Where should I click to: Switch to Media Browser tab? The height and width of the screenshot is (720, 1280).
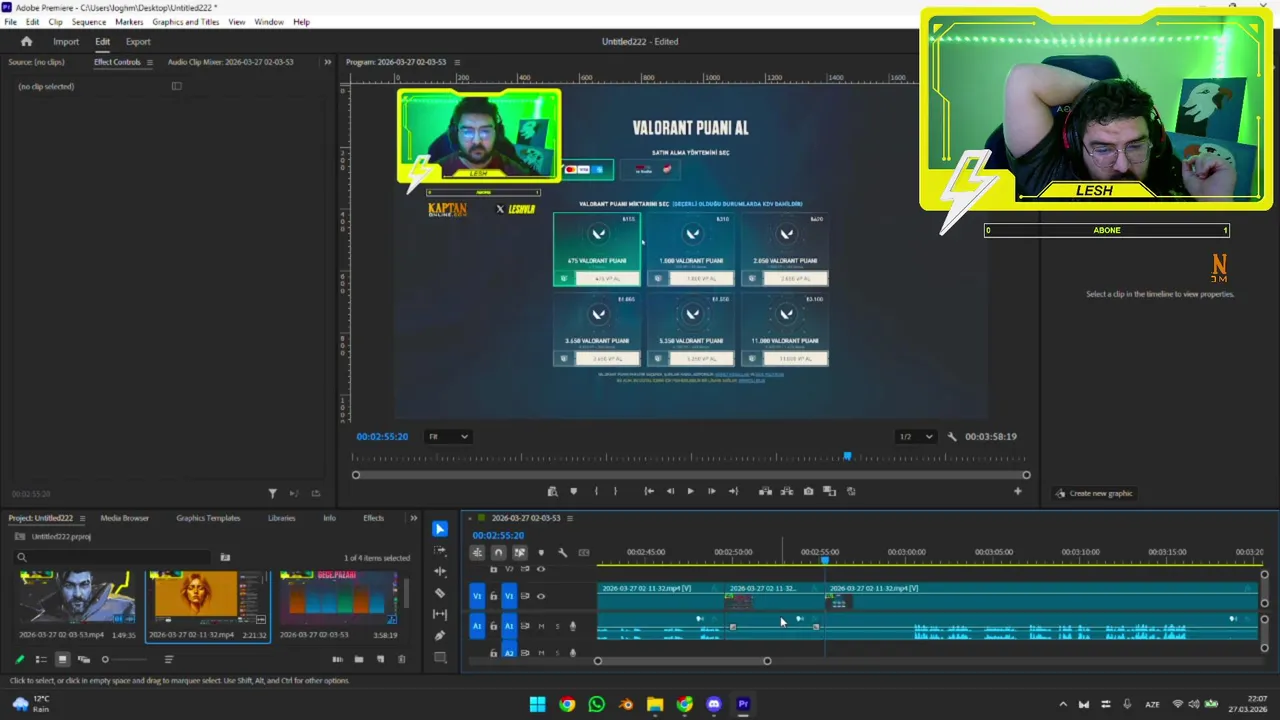pyautogui.click(x=124, y=518)
